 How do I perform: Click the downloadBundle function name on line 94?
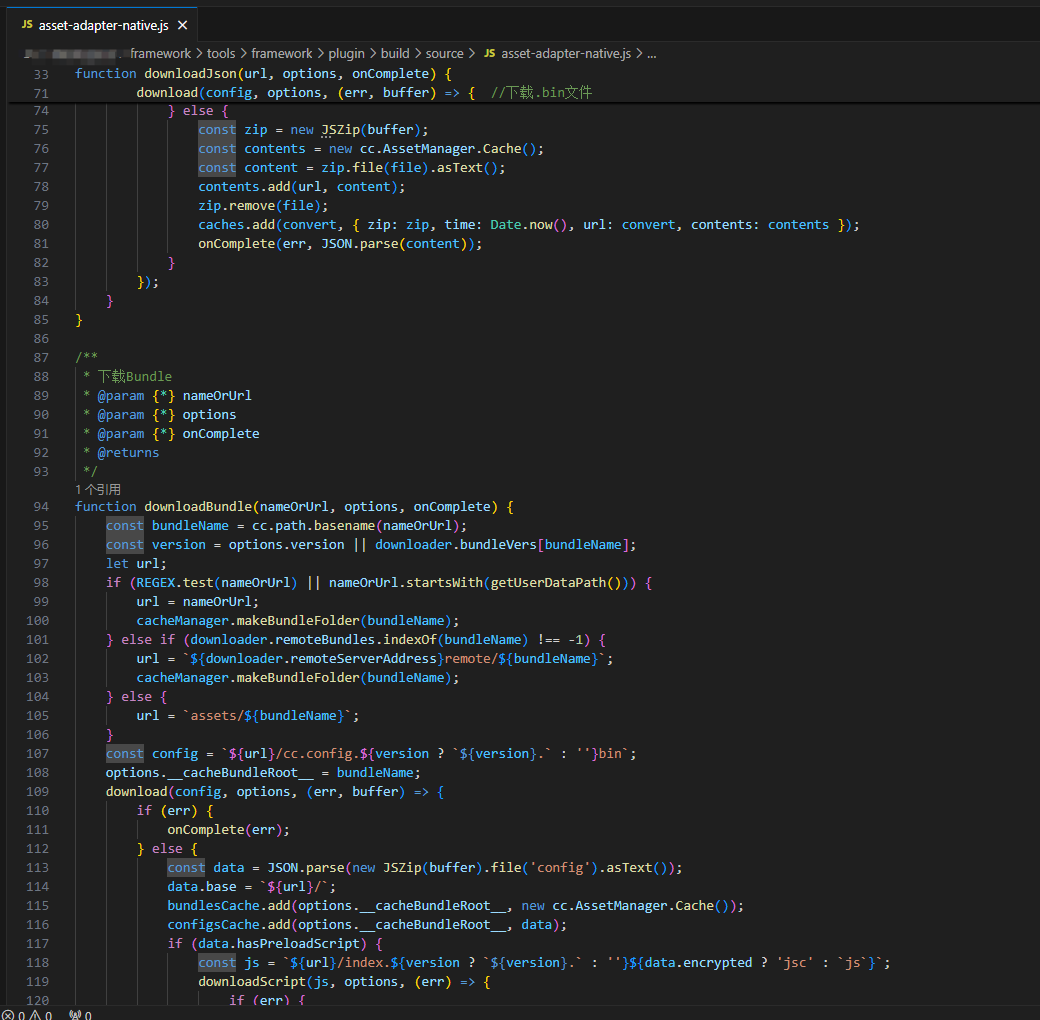[198, 507]
